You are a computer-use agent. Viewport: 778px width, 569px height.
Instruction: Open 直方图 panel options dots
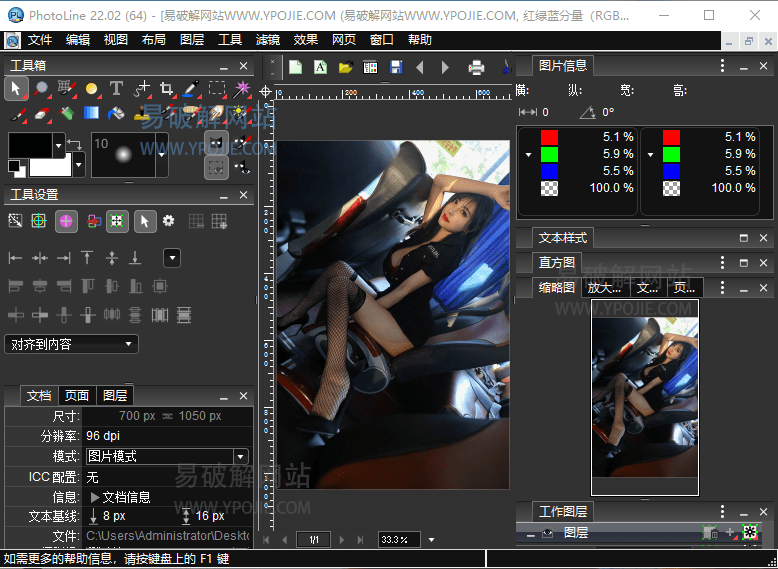722,262
